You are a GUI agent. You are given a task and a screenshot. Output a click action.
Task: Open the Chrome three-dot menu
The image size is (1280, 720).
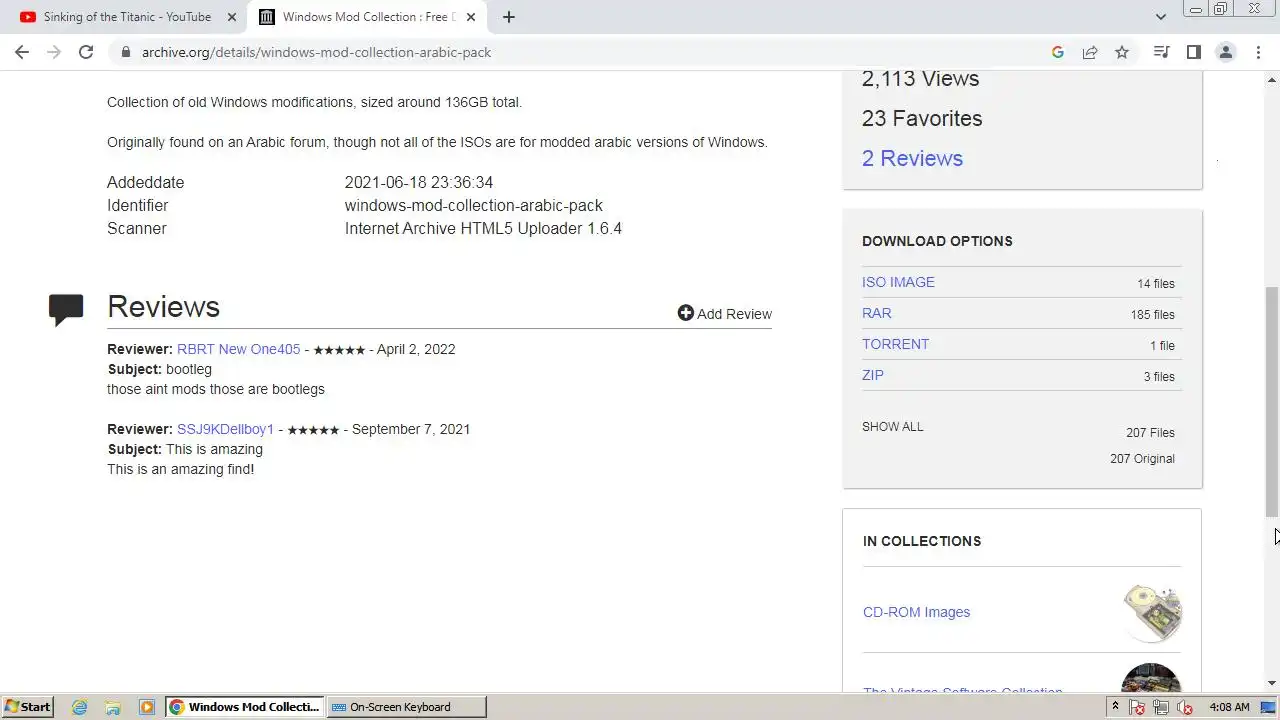[1258, 52]
